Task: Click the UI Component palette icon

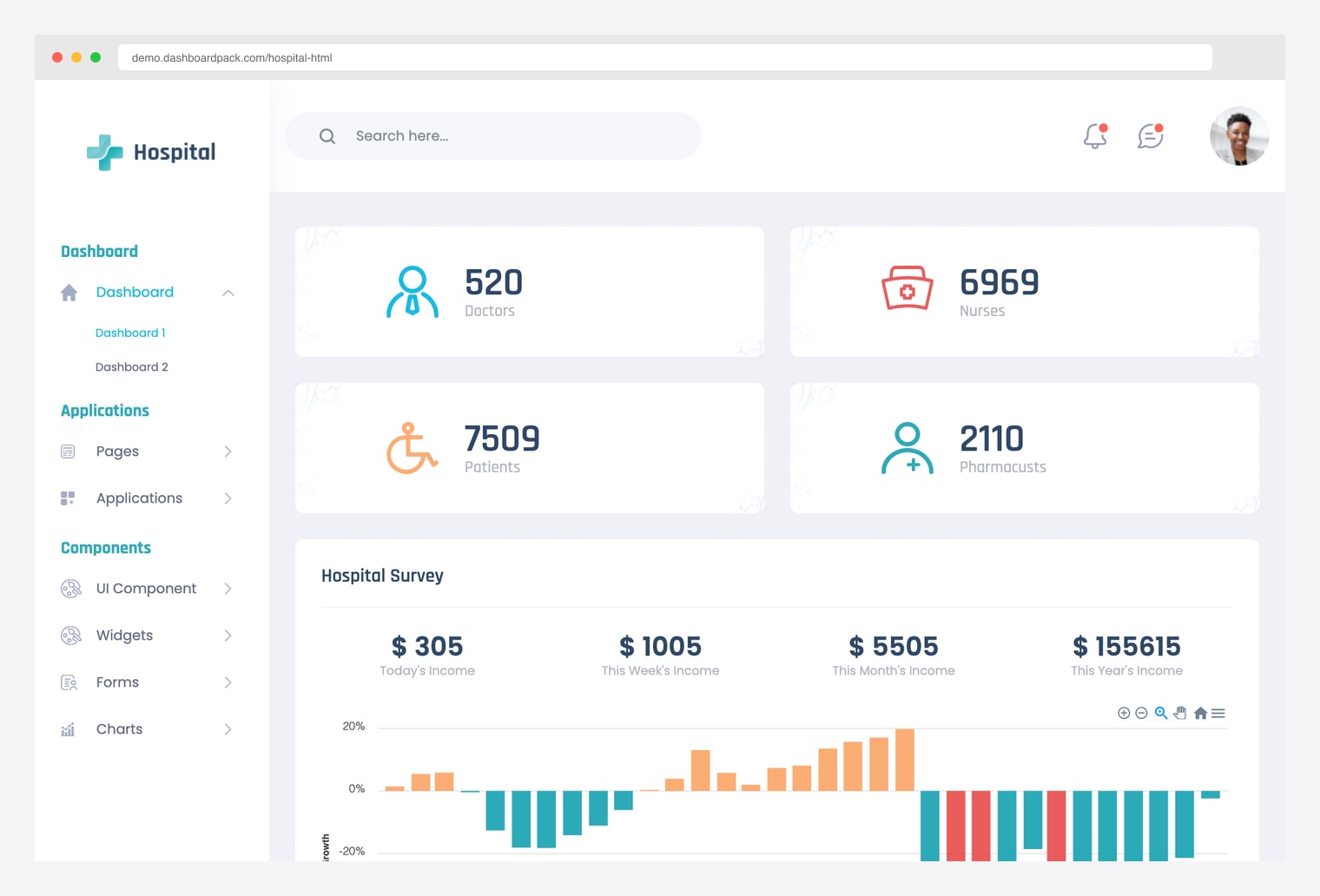Action: (x=71, y=589)
